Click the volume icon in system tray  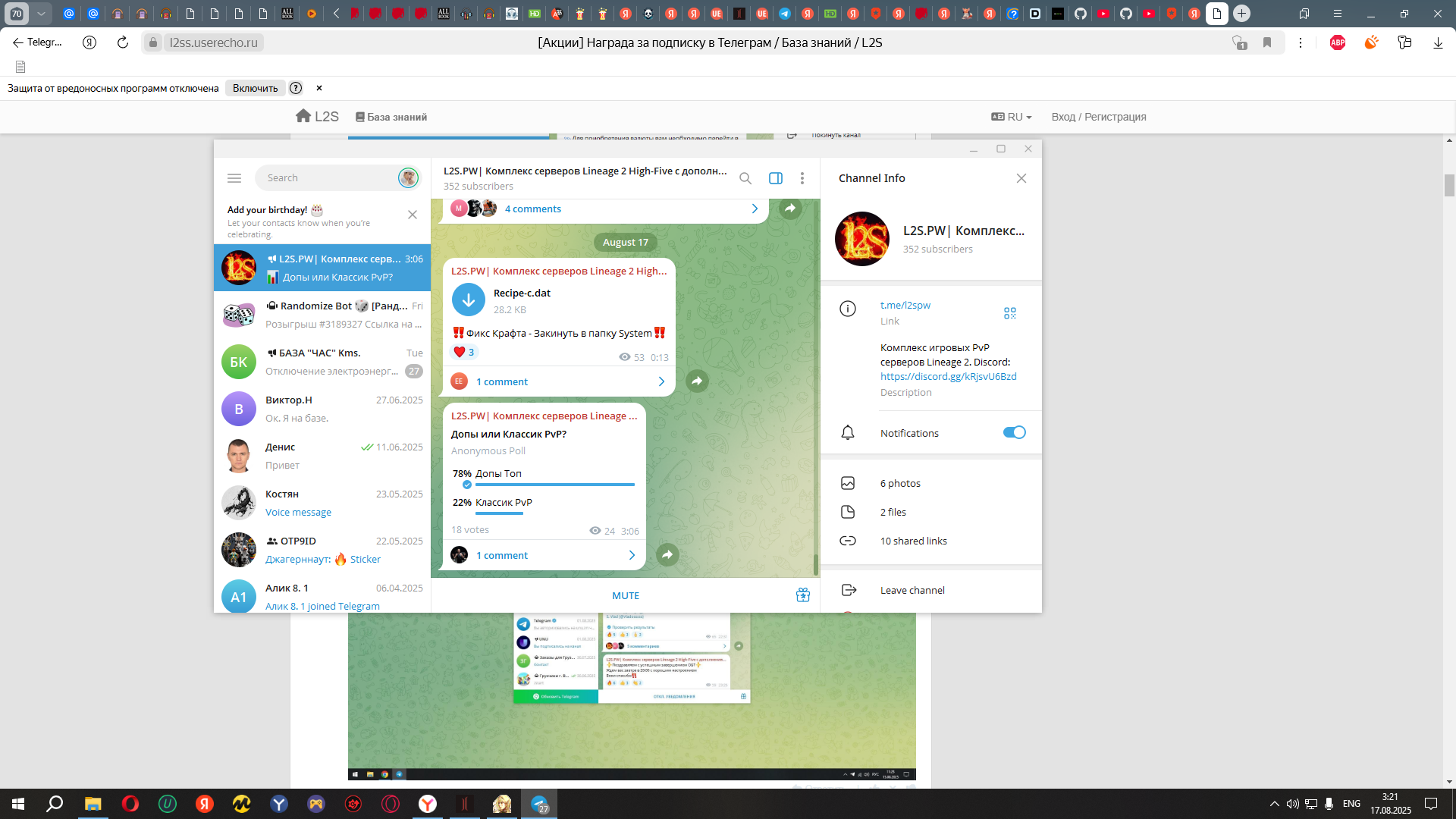(x=1292, y=804)
